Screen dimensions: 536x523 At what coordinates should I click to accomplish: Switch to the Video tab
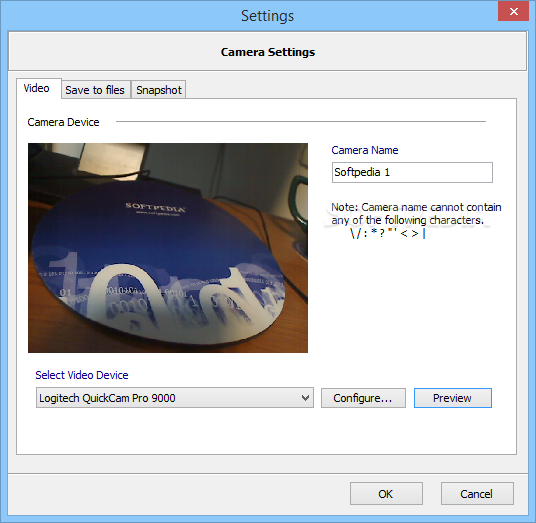(39, 89)
